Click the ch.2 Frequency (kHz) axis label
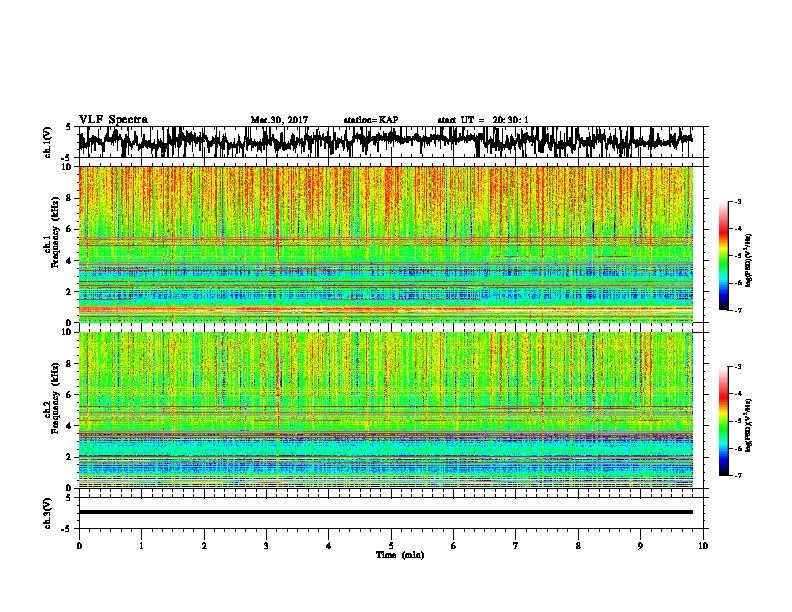 tap(52, 398)
